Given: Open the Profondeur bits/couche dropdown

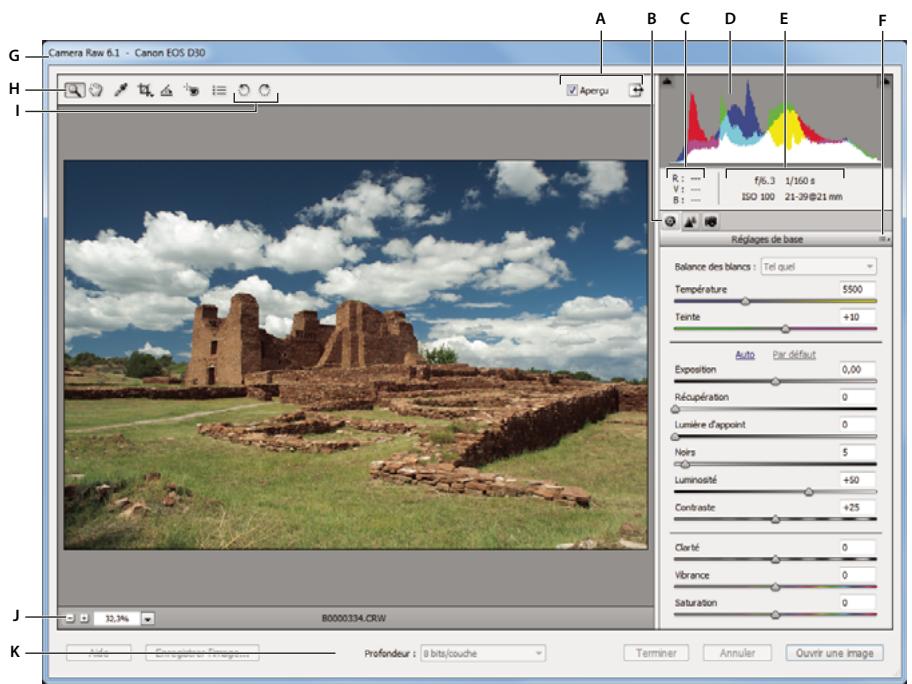Looking at the screenshot, I should tap(483, 653).
